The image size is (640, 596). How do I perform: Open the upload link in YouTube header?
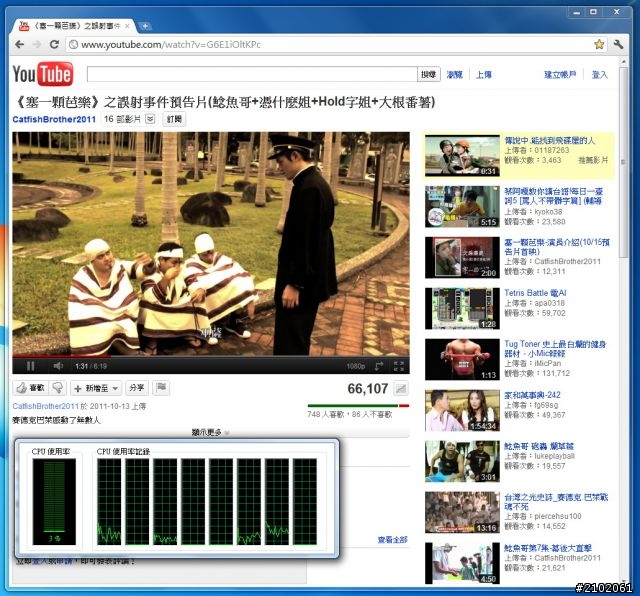[484, 75]
